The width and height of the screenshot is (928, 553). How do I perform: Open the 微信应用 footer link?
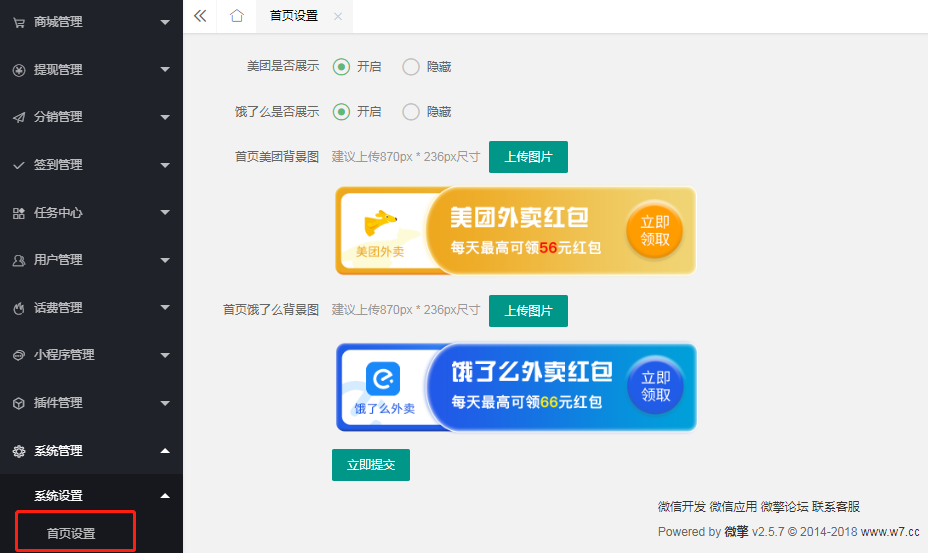(x=733, y=507)
